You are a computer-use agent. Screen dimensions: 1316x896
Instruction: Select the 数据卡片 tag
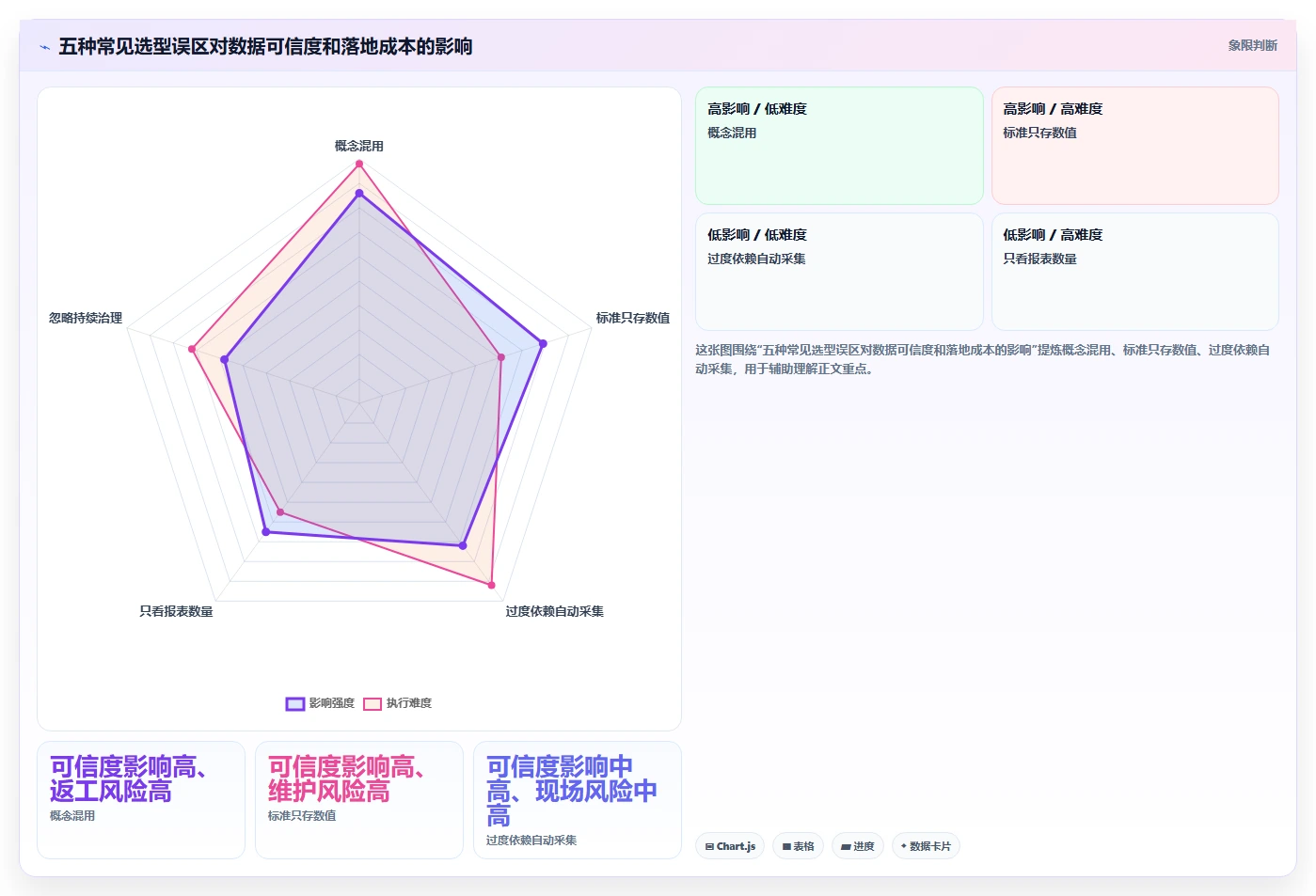[926, 846]
